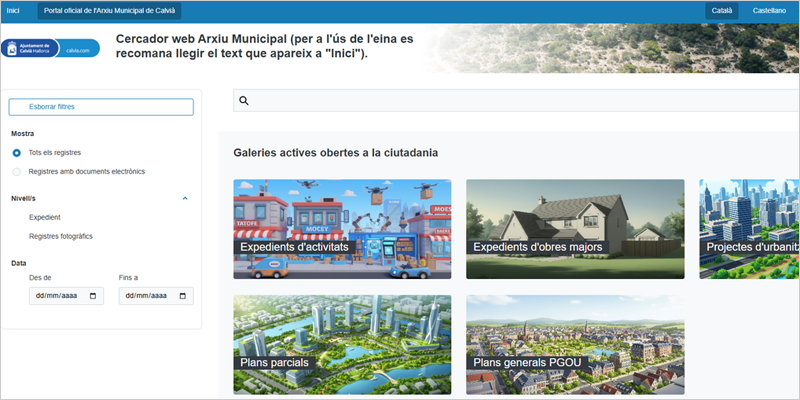Open calendar picker in Fins a field
This screenshot has height=400, width=800.
(x=183, y=296)
